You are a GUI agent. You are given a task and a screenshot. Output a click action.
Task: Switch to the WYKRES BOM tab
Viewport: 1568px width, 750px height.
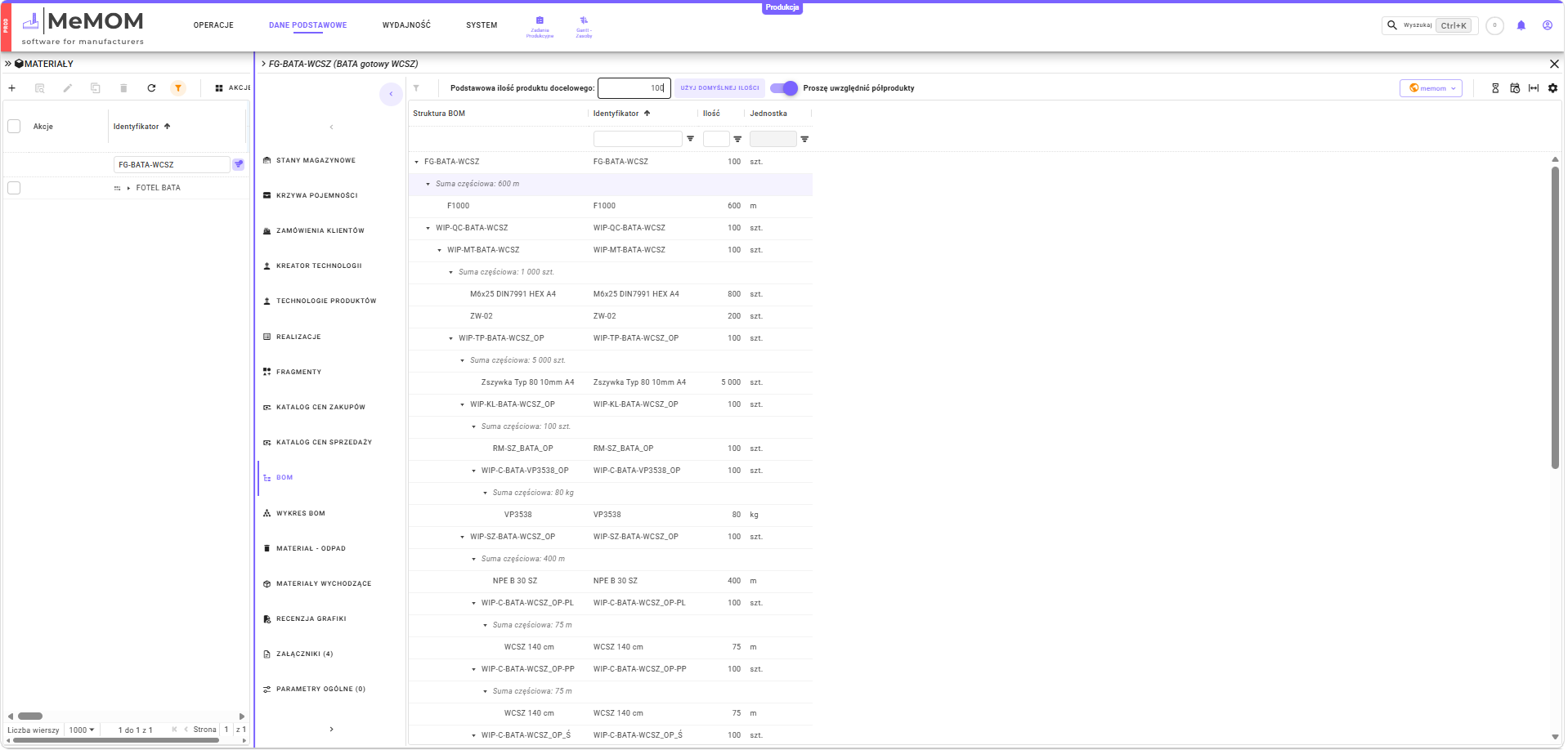pyautogui.click(x=301, y=513)
